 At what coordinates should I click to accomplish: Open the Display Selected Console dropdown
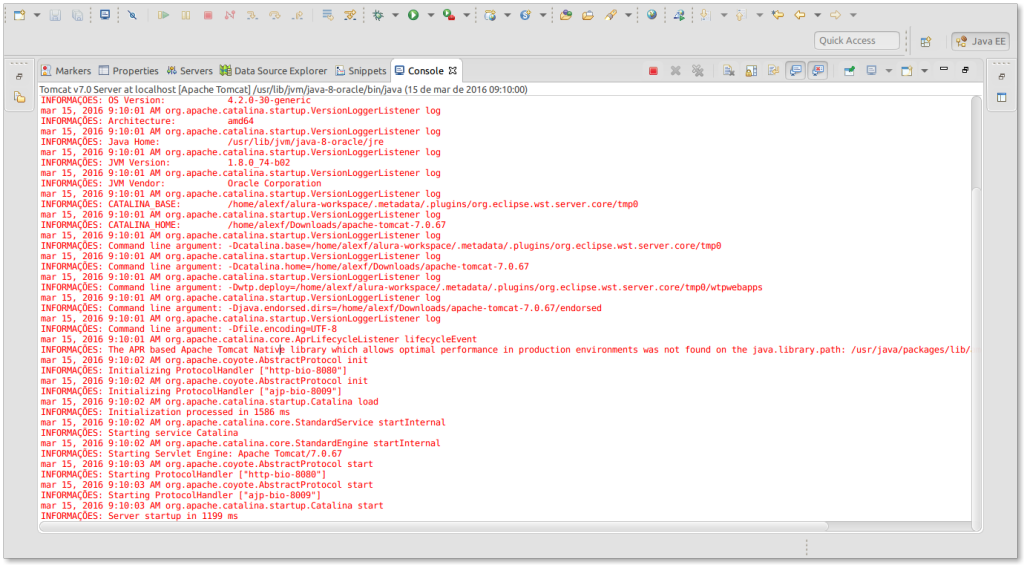tap(888, 71)
